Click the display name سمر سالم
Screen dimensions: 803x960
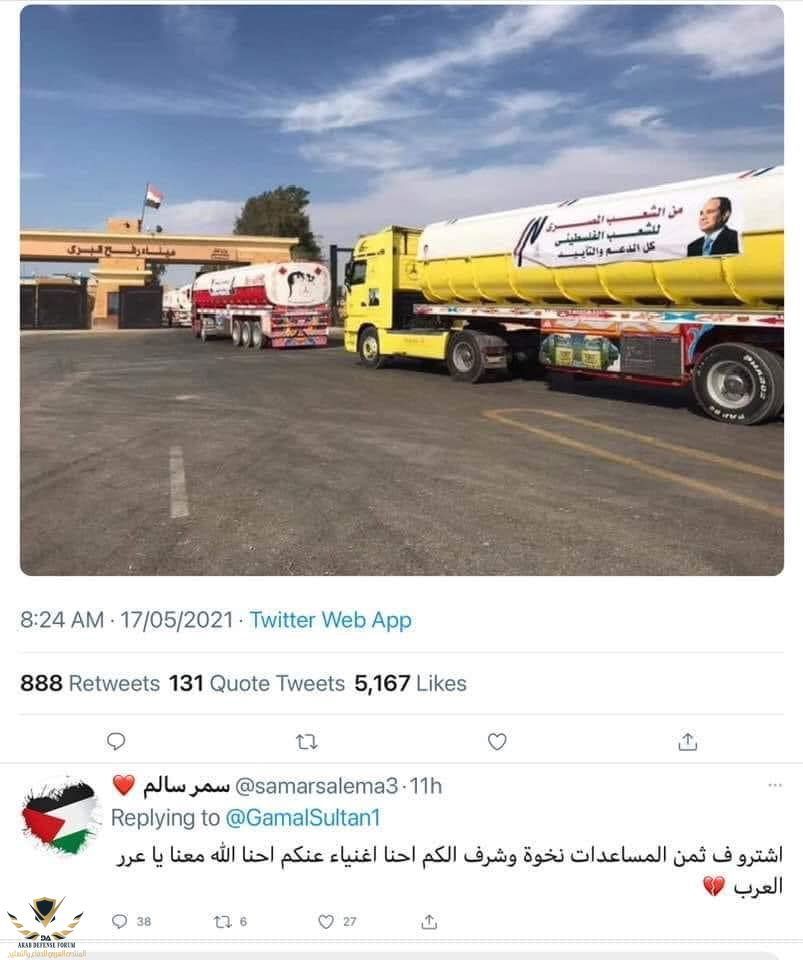tap(187, 786)
